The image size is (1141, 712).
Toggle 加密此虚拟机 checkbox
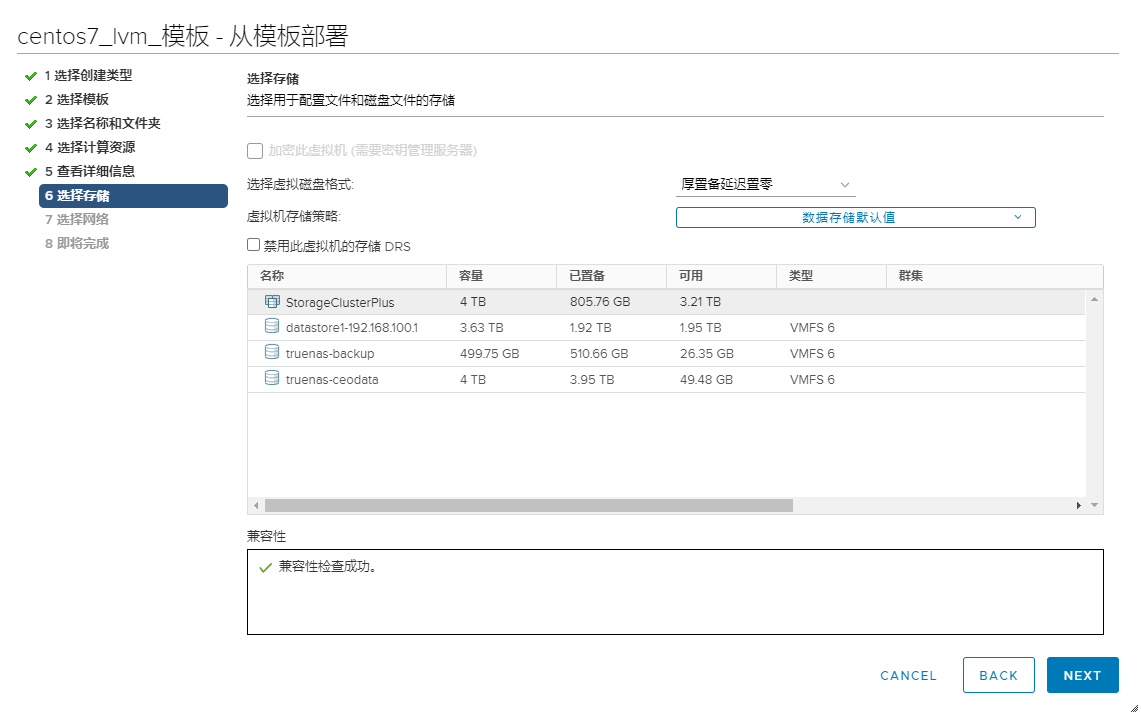[255, 151]
